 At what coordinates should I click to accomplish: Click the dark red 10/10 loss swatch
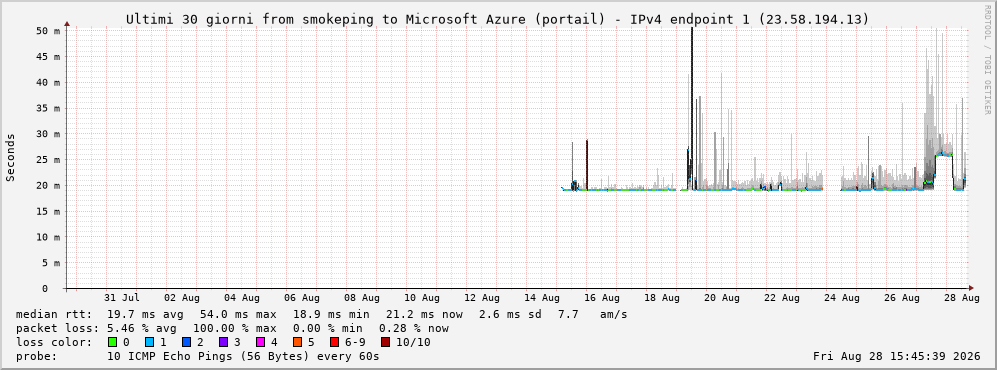click(x=385, y=343)
